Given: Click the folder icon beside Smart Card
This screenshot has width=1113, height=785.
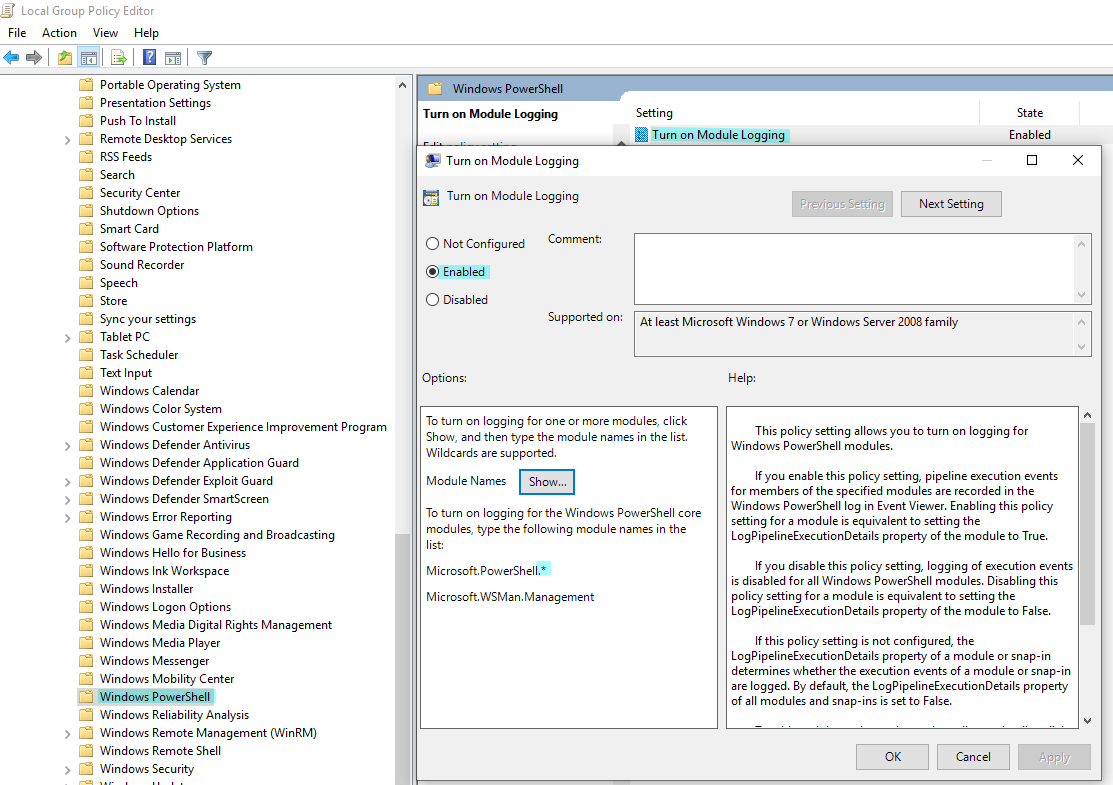Looking at the screenshot, I should 86,229.
